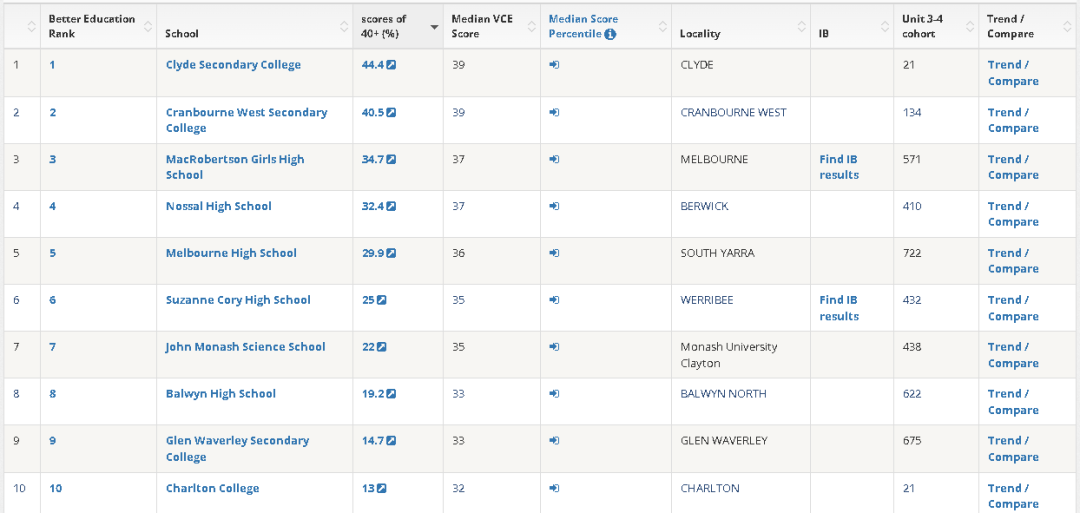Click percentile arrow icon in Nossal High row
Viewport: 1080px width, 513px height.
click(x=554, y=206)
